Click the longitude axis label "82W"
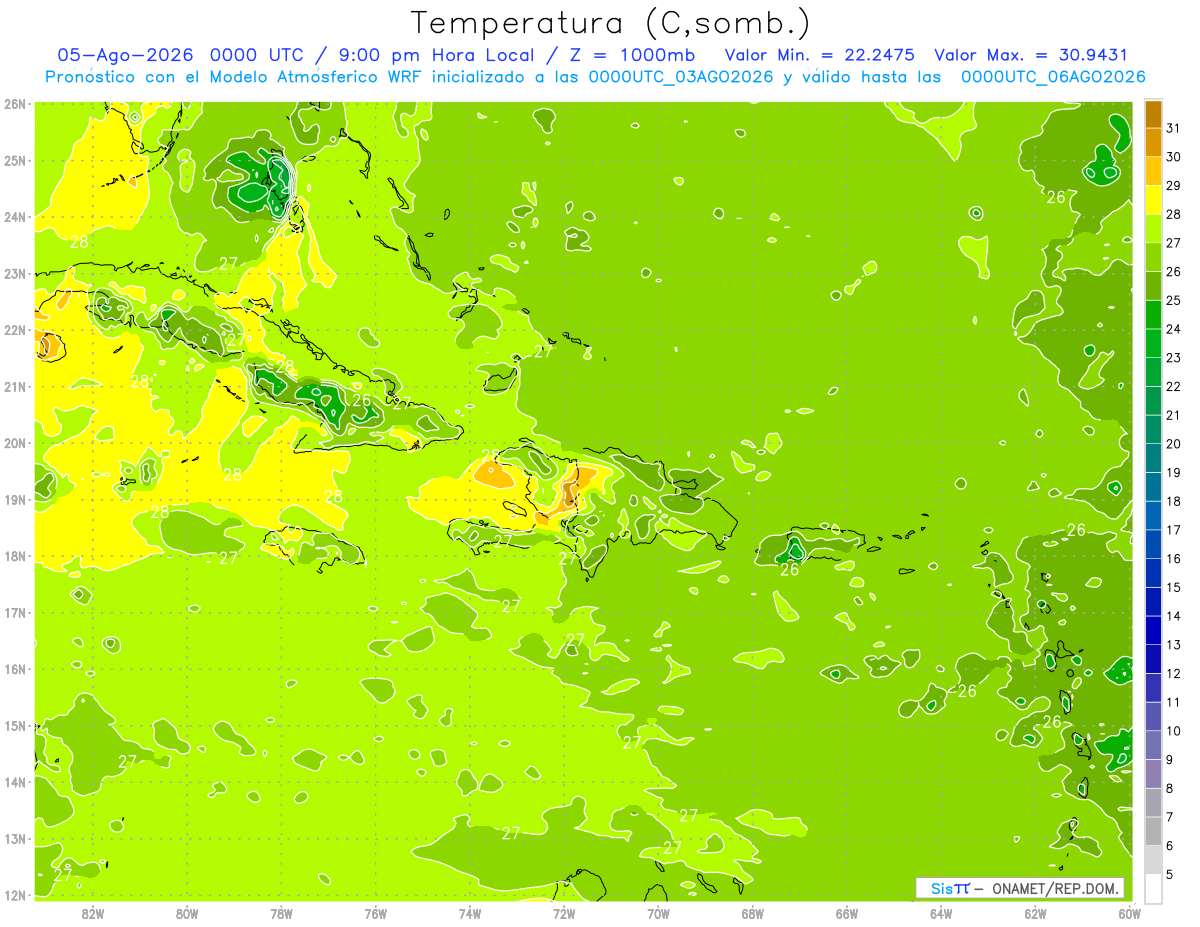Image resolution: width=1200 pixels, height=927 pixels. 93,913
